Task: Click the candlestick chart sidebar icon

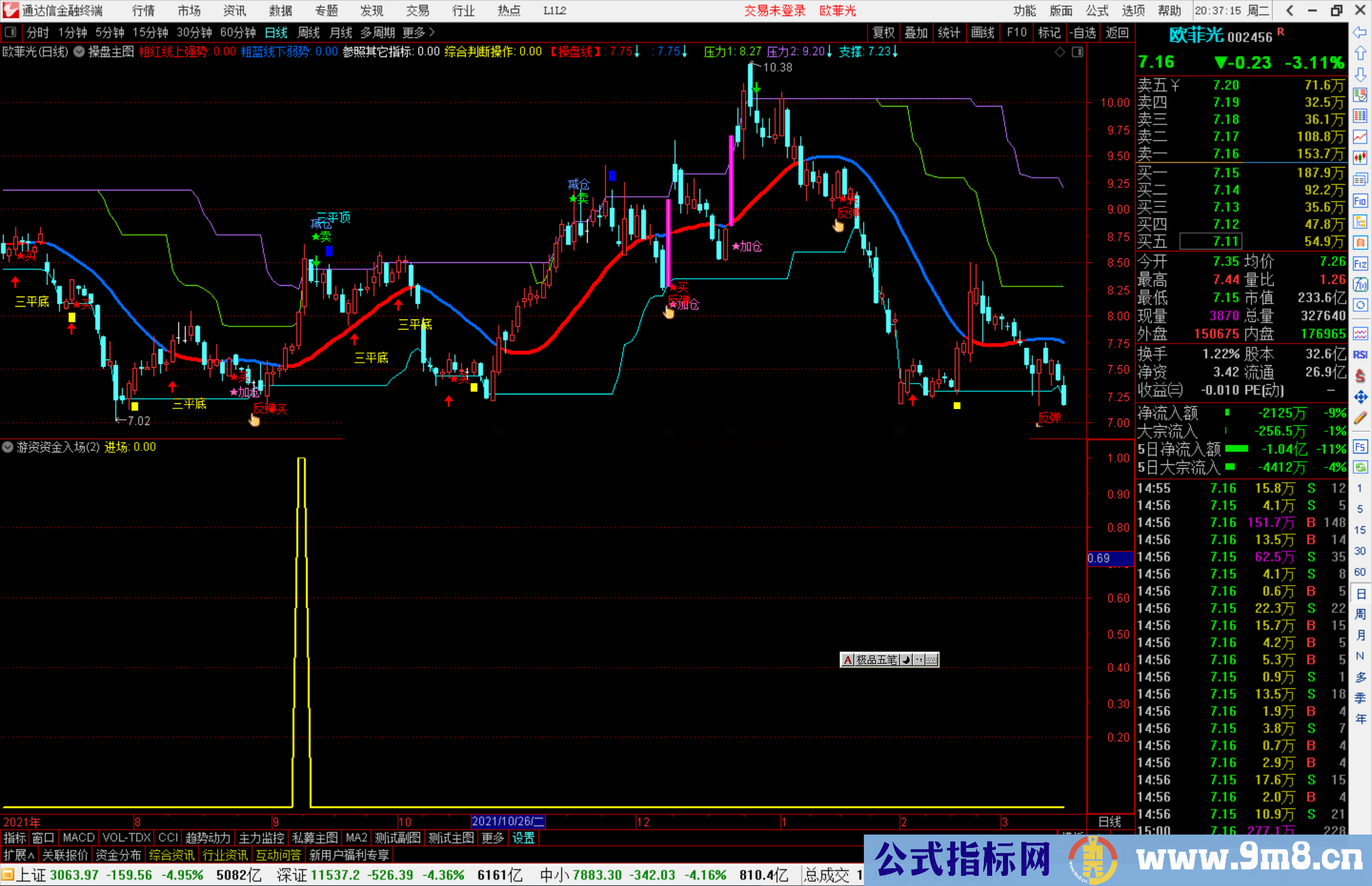Action: [1360, 158]
